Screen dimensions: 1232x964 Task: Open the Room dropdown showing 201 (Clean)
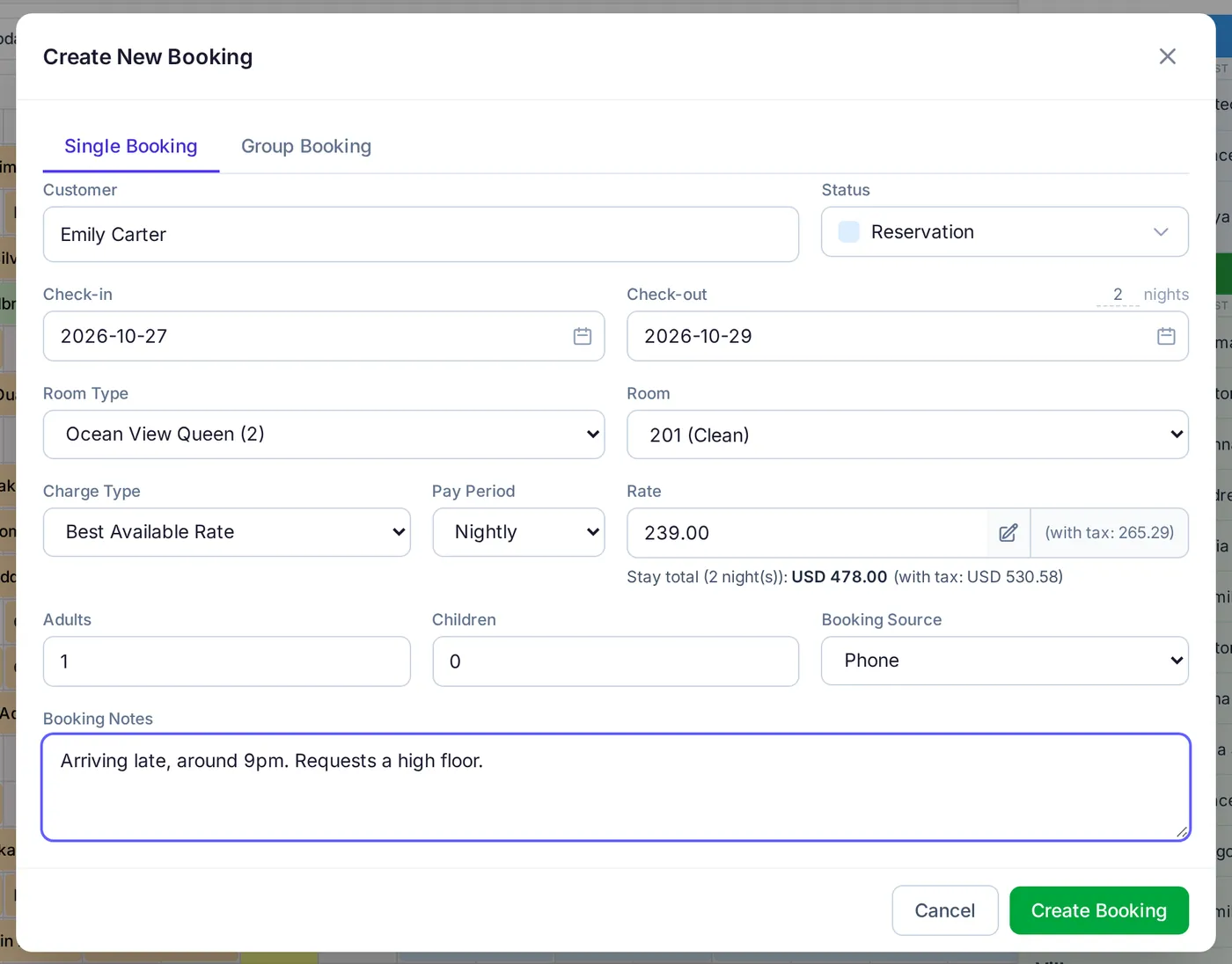907,435
